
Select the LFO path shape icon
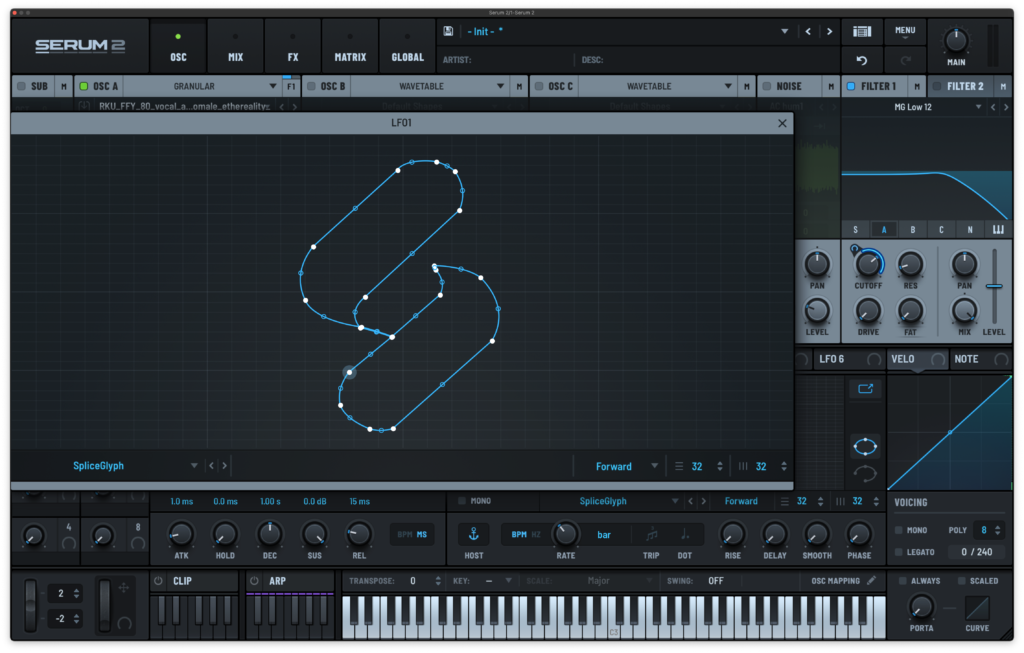point(865,447)
